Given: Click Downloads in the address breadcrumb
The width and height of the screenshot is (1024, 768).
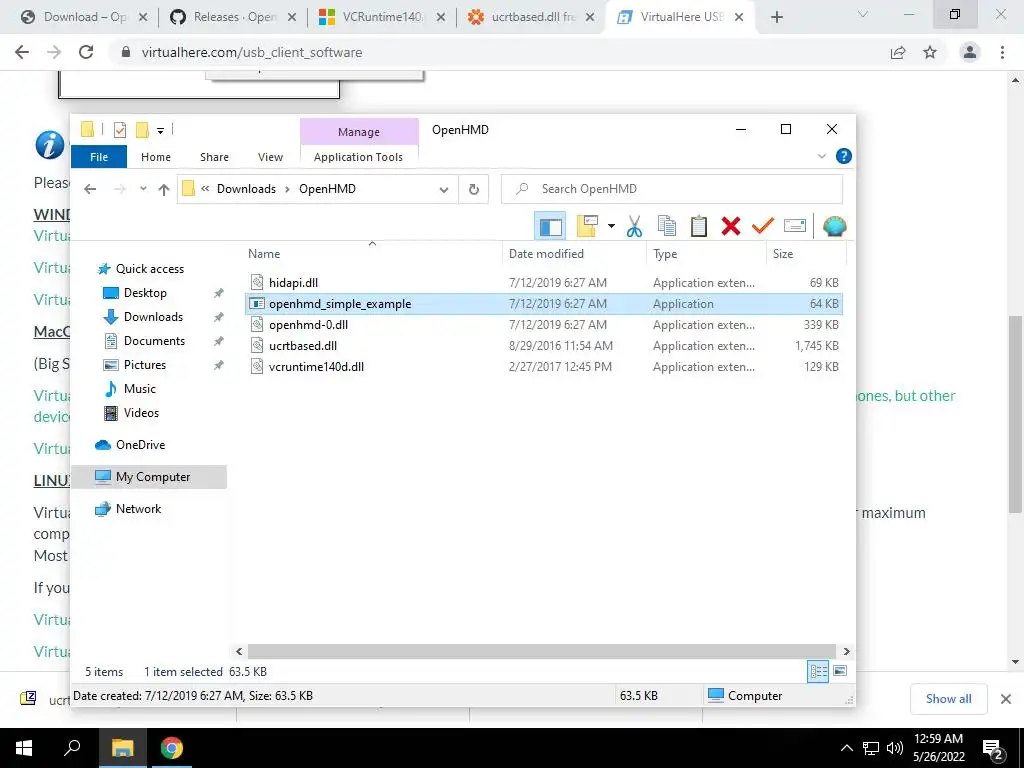Looking at the screenshot, I should [x=246, y=189].
